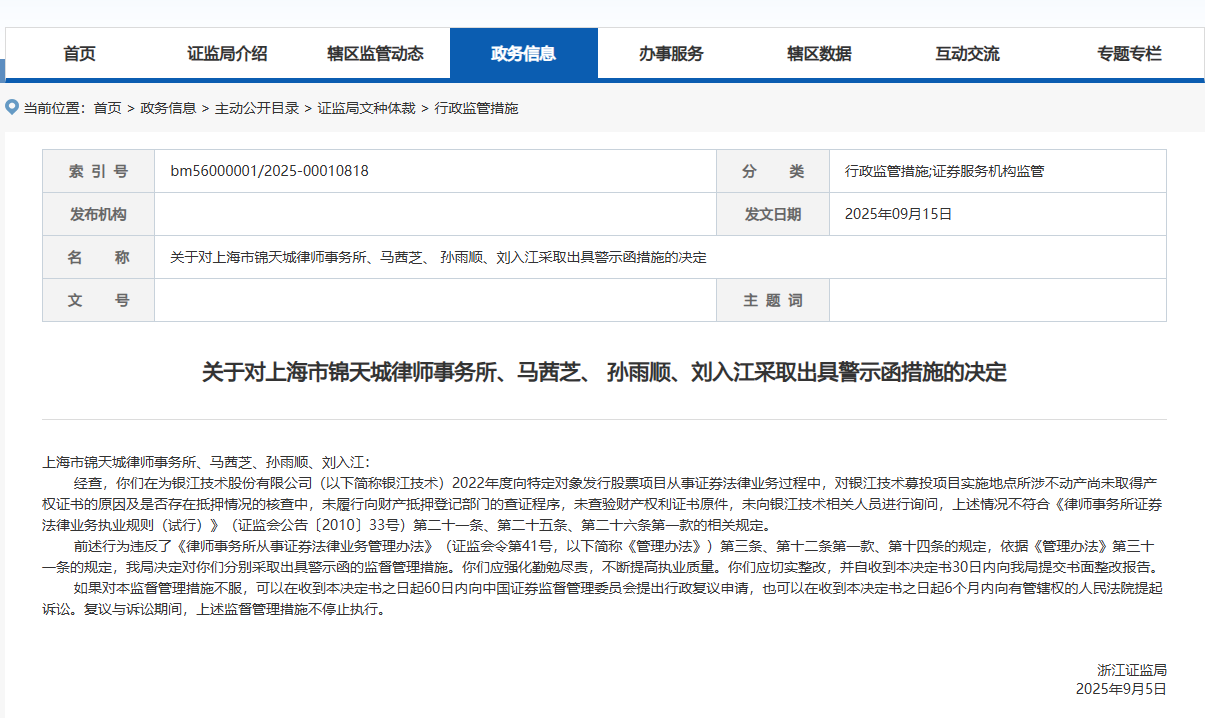Click the 名称 header cell

pyautogui.click(x=98, y=257)
